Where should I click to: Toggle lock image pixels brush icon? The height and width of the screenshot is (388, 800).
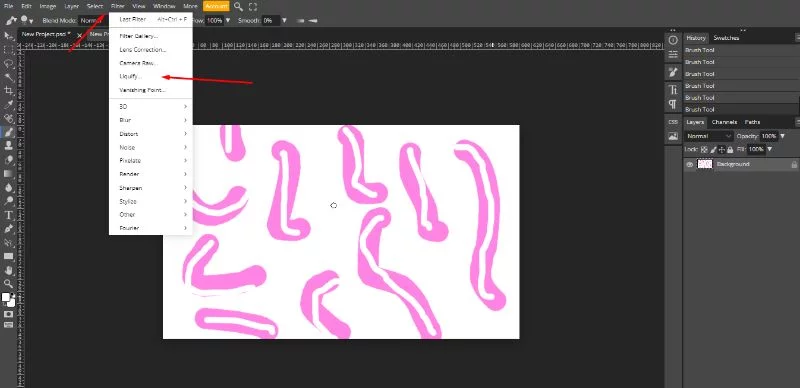(713, 150)
